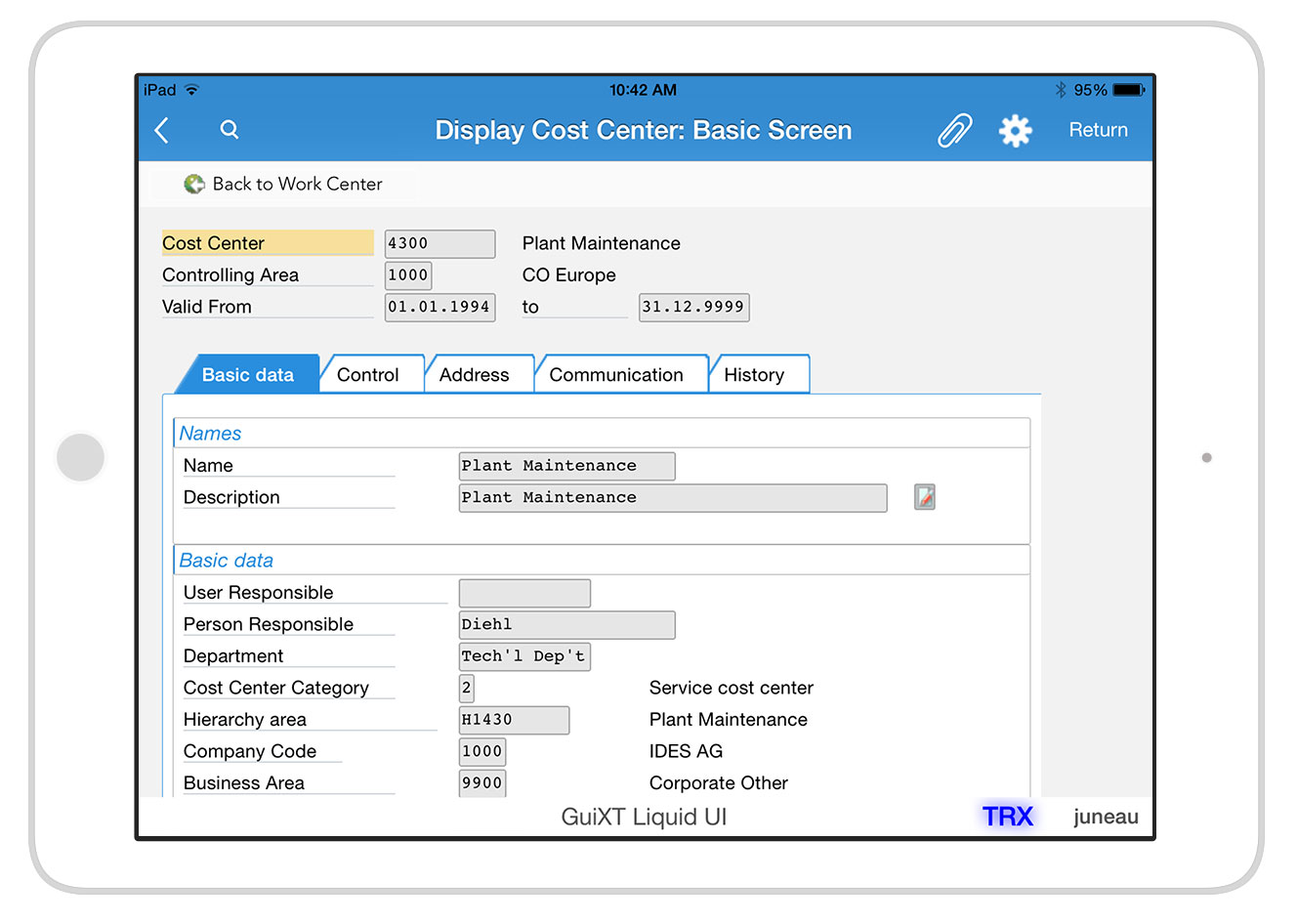The width and height of the screenshot is (1298, 924).
Task: Tap the Hierarchy area field H1430
Action: [514, 720]
